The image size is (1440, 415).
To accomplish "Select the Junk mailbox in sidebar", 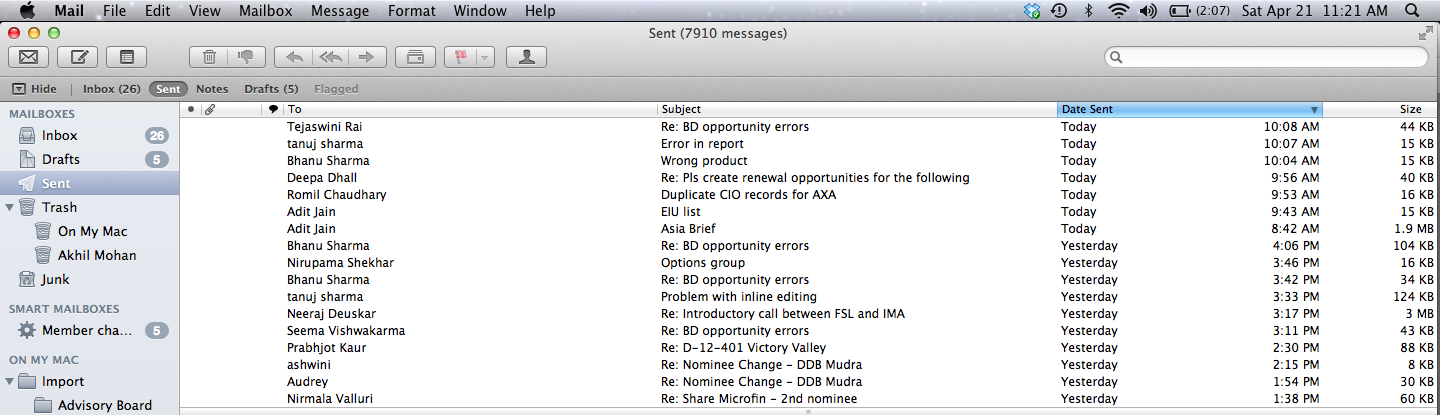I will tap(55, 279).
